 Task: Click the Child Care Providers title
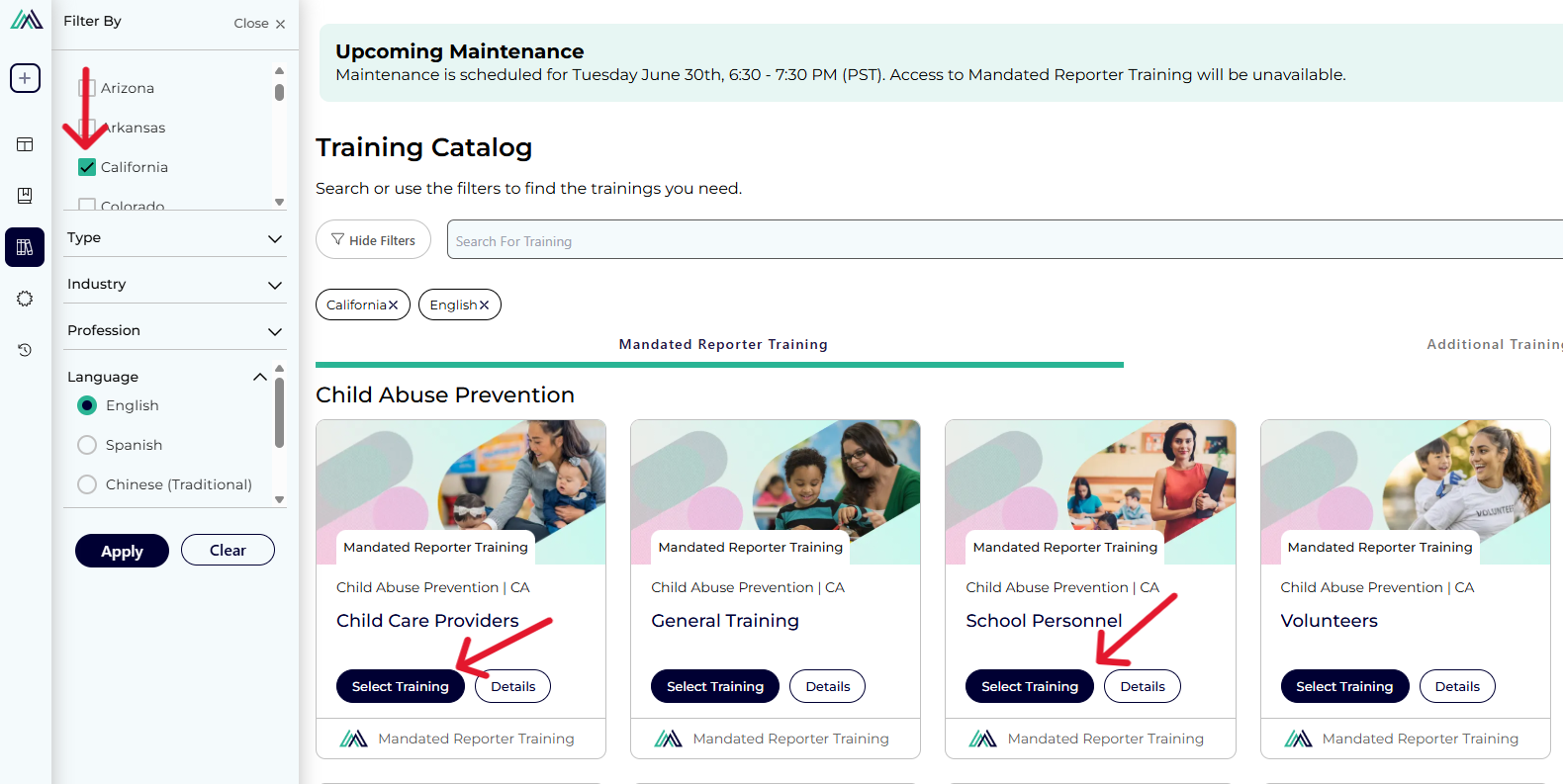click(x=427, y=621)
